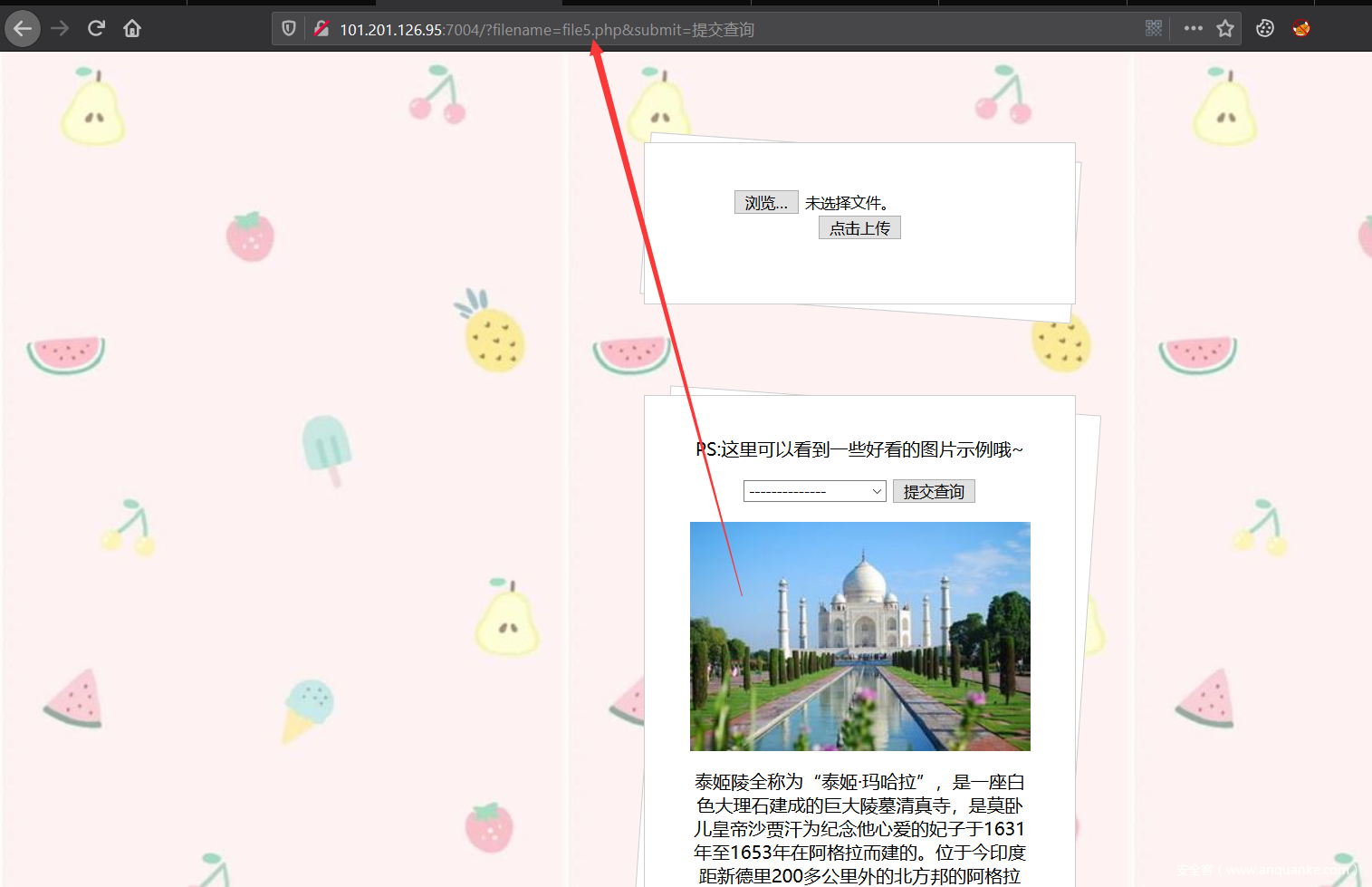Image resolution: width=1372 pixels, height=887 pixels.
Task: Click the forward navigation arrow
Action: click(x=61, y=29)
